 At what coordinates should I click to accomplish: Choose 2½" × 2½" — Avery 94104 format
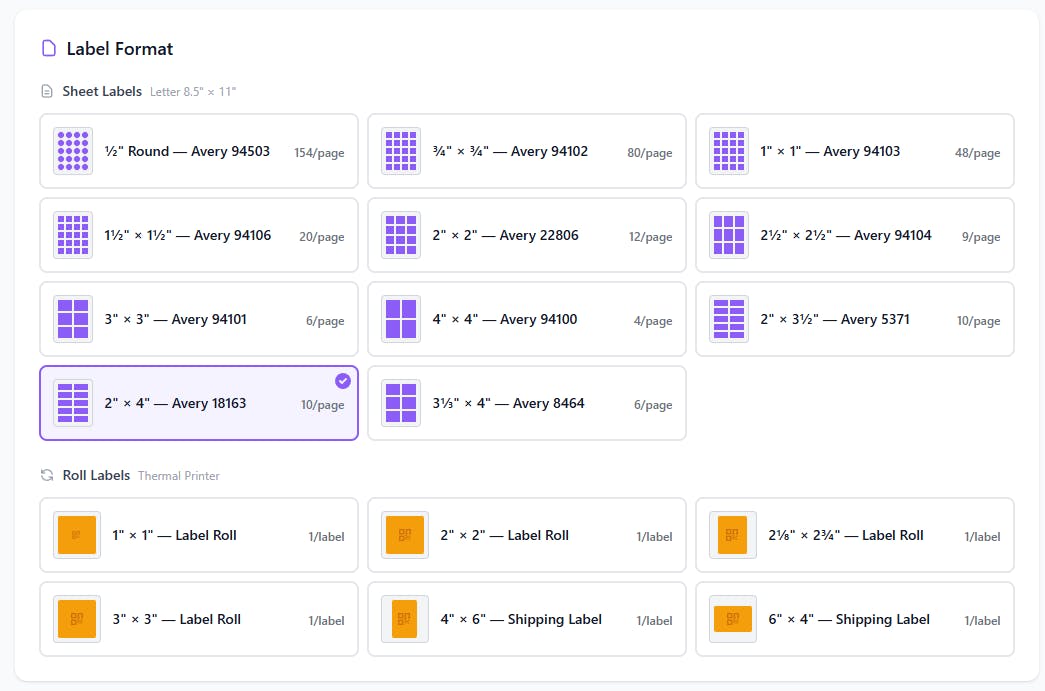tap(854, 235)
